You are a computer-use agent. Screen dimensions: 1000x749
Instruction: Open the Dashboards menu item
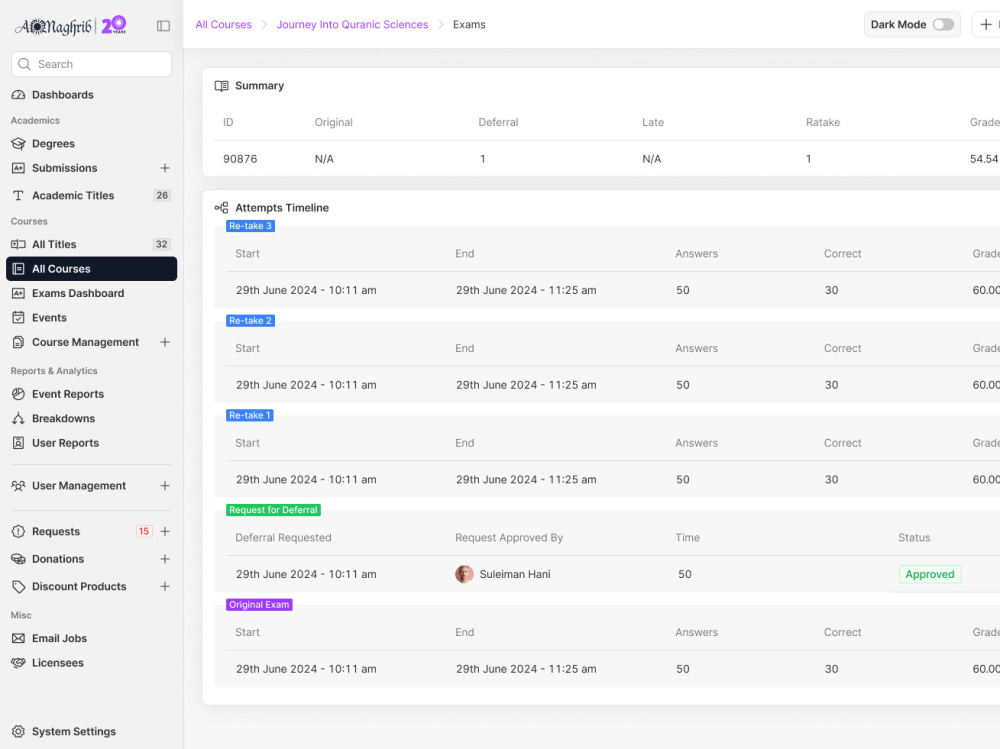(x=91, y=94)
